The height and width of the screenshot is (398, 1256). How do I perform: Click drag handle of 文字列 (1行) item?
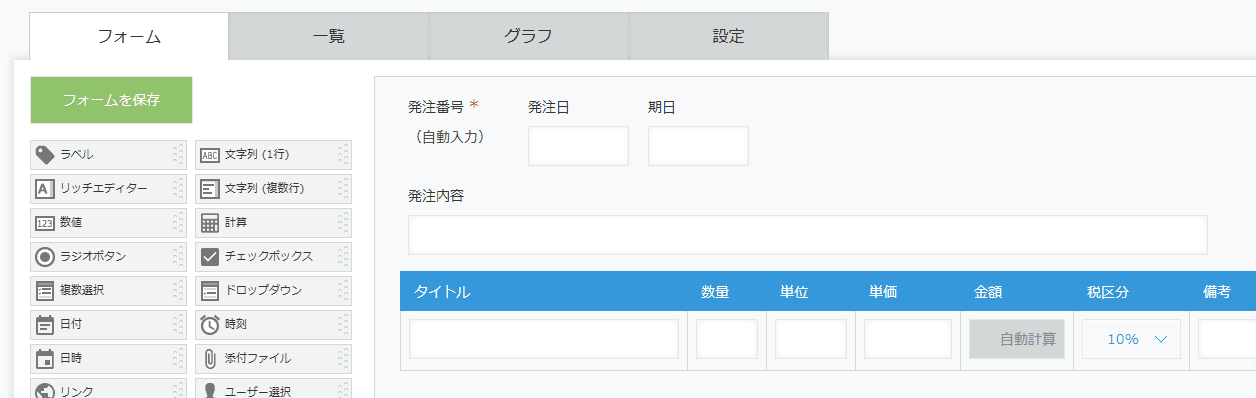coord(343,155)
